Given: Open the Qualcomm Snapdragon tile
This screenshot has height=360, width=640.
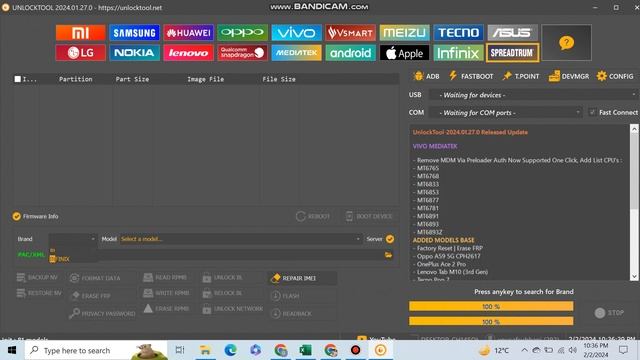Looking at the screenshot, I should pos(242,53).
